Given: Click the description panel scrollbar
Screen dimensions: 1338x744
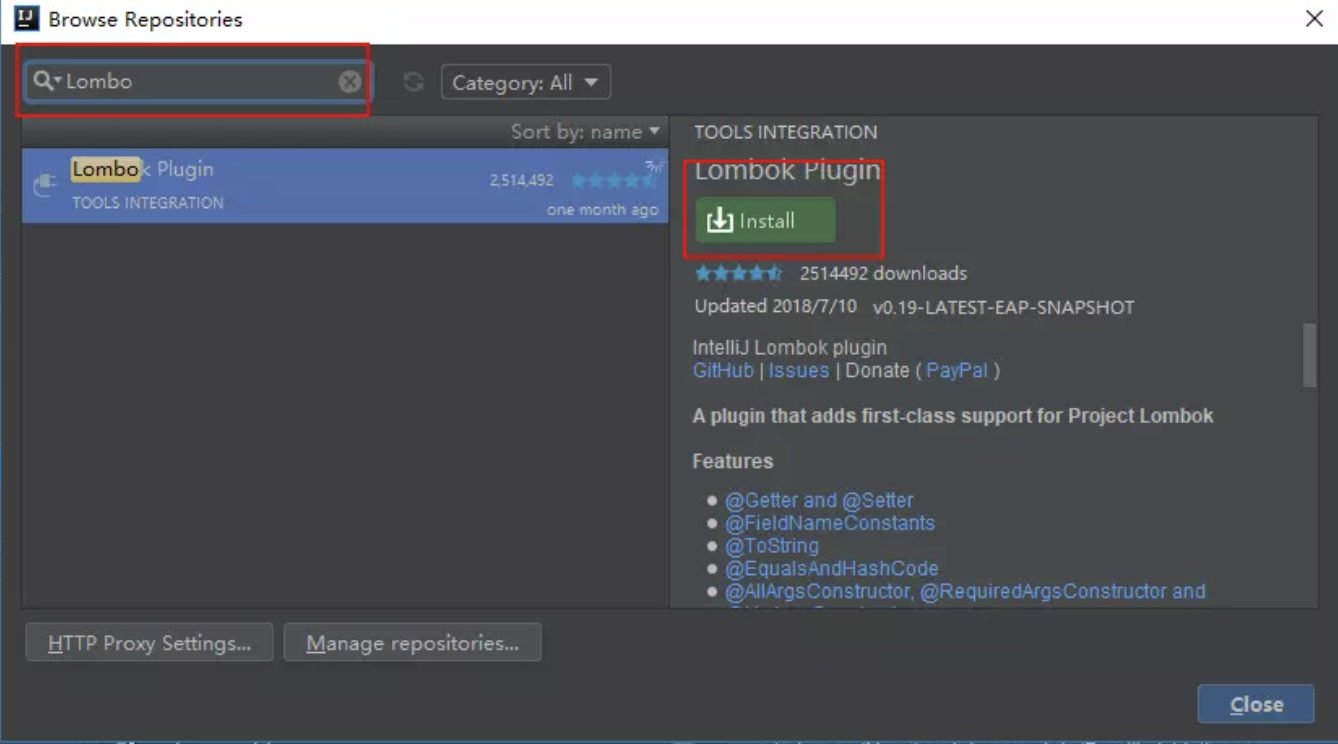Looking at the screenshot, I should tap(1309, 355).
